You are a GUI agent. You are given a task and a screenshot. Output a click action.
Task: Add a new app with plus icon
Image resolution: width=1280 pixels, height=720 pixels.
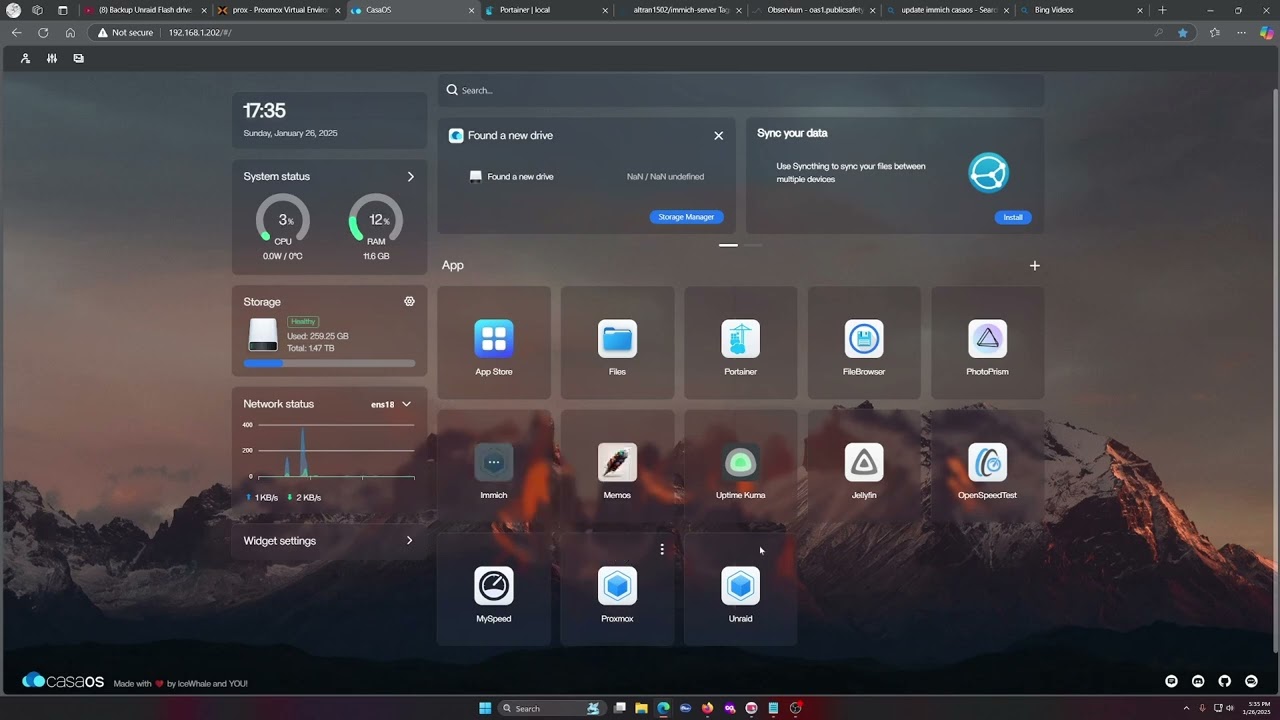[x=1035, y=265]
